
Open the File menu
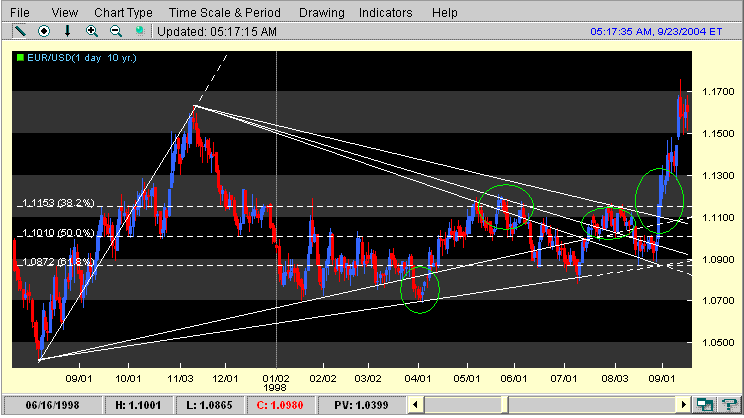coord(19,12)
